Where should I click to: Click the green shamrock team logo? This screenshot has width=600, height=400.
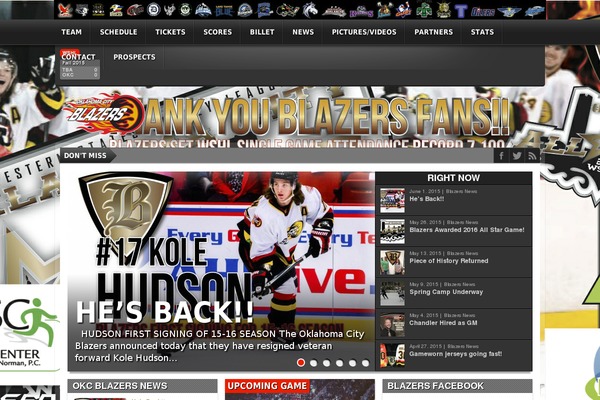[x=424, y=10]
